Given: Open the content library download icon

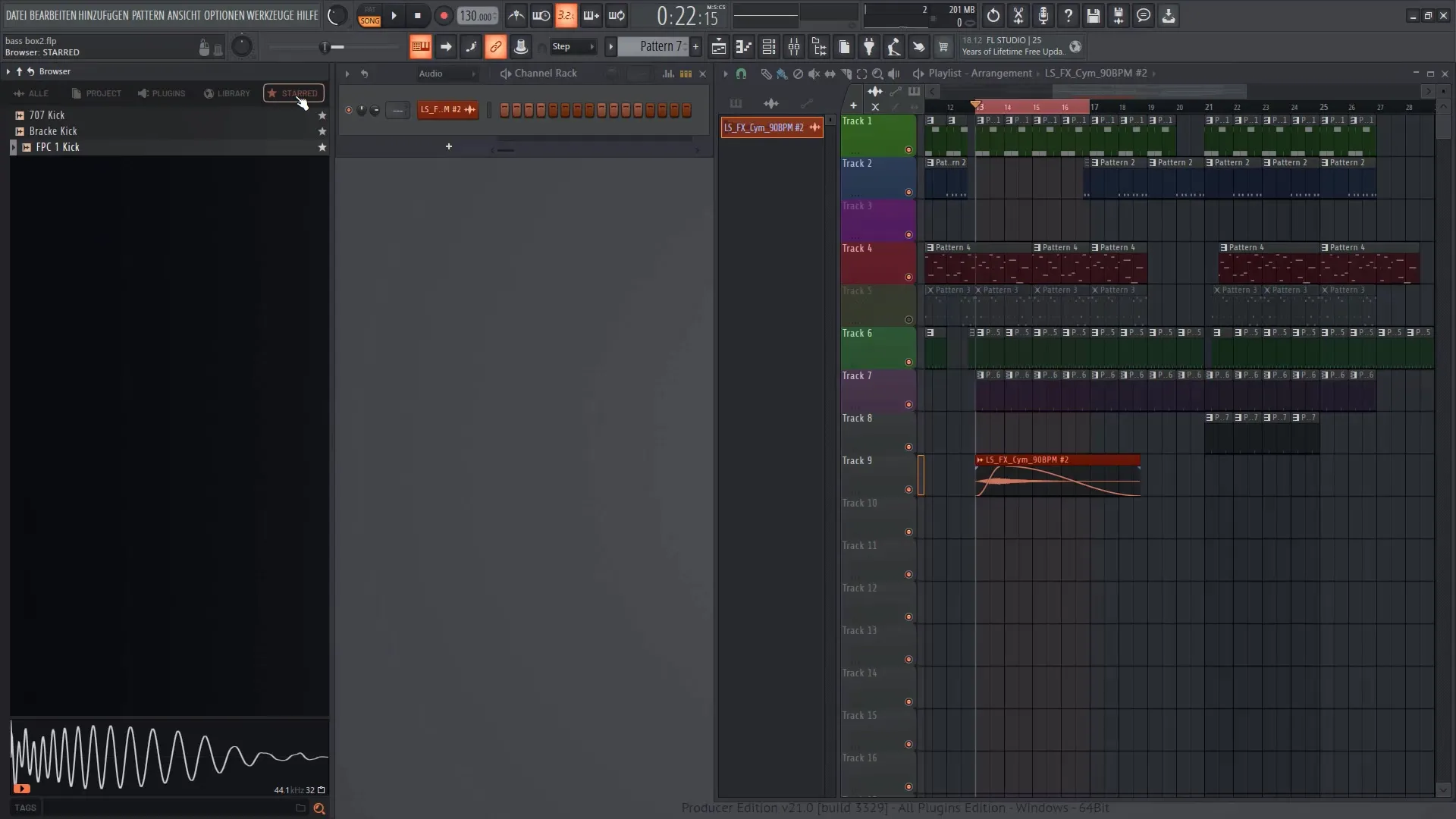Looking at the screenshot, I should (x=1169, y=15).
